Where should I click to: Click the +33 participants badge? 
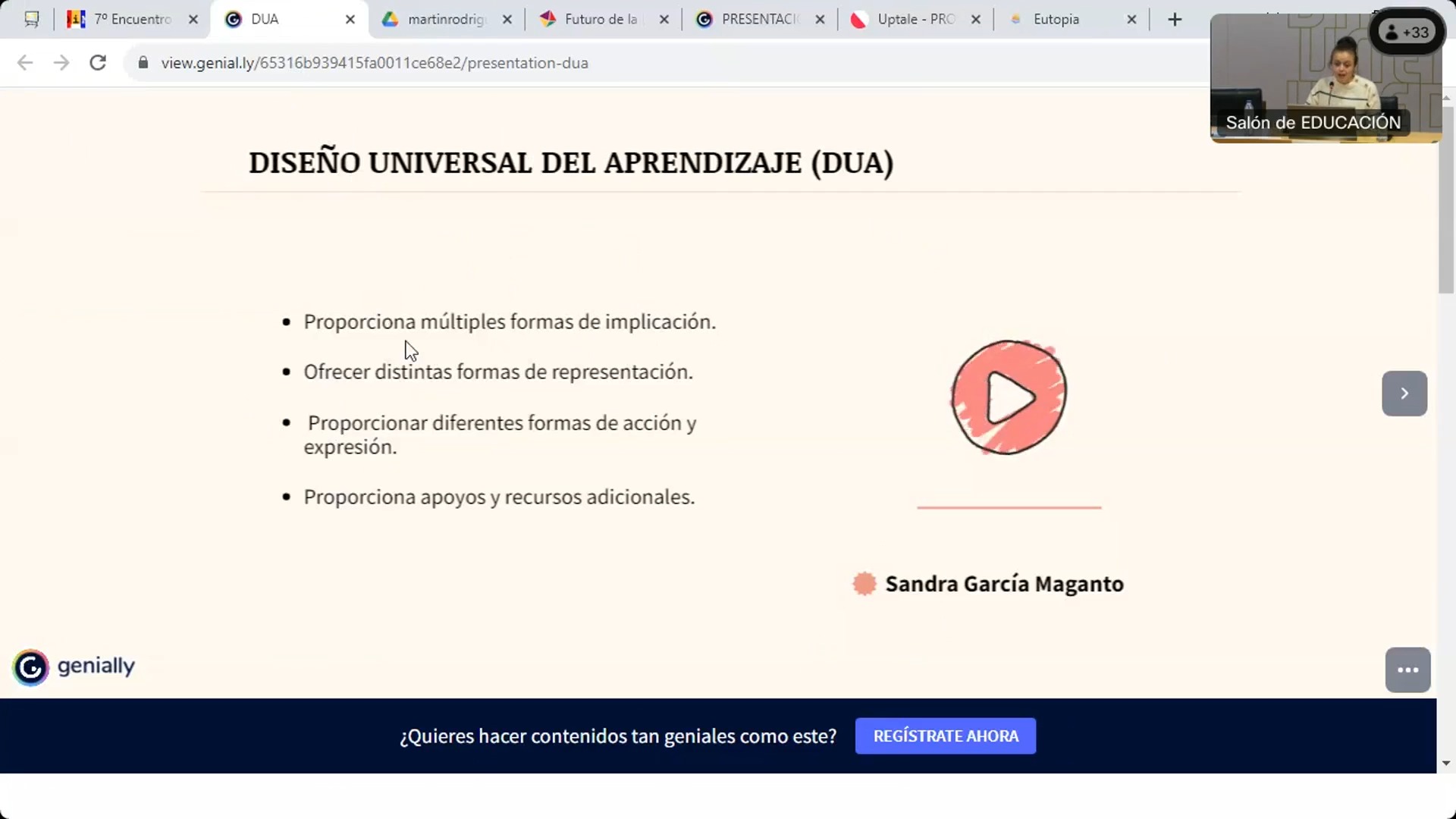tap(1407, 33)
